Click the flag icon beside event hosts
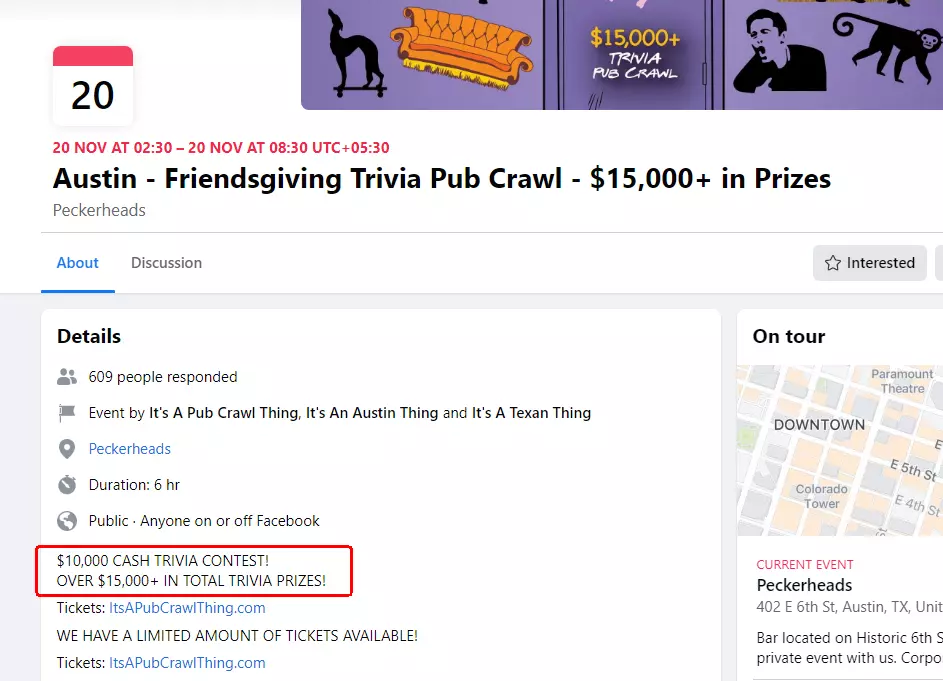The height and width of the screenshot is (681, 943). pos(66,412)
